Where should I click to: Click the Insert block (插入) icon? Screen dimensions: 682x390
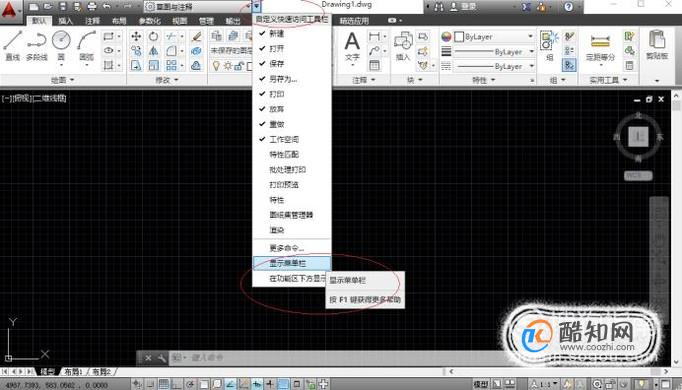pos(403,46)
